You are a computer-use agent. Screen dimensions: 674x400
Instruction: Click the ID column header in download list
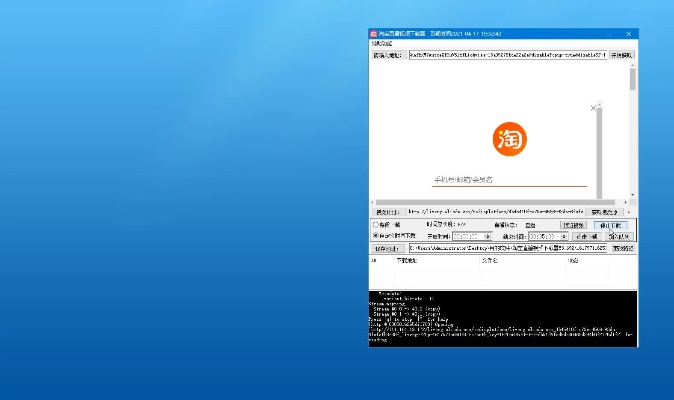pos(382,261)
